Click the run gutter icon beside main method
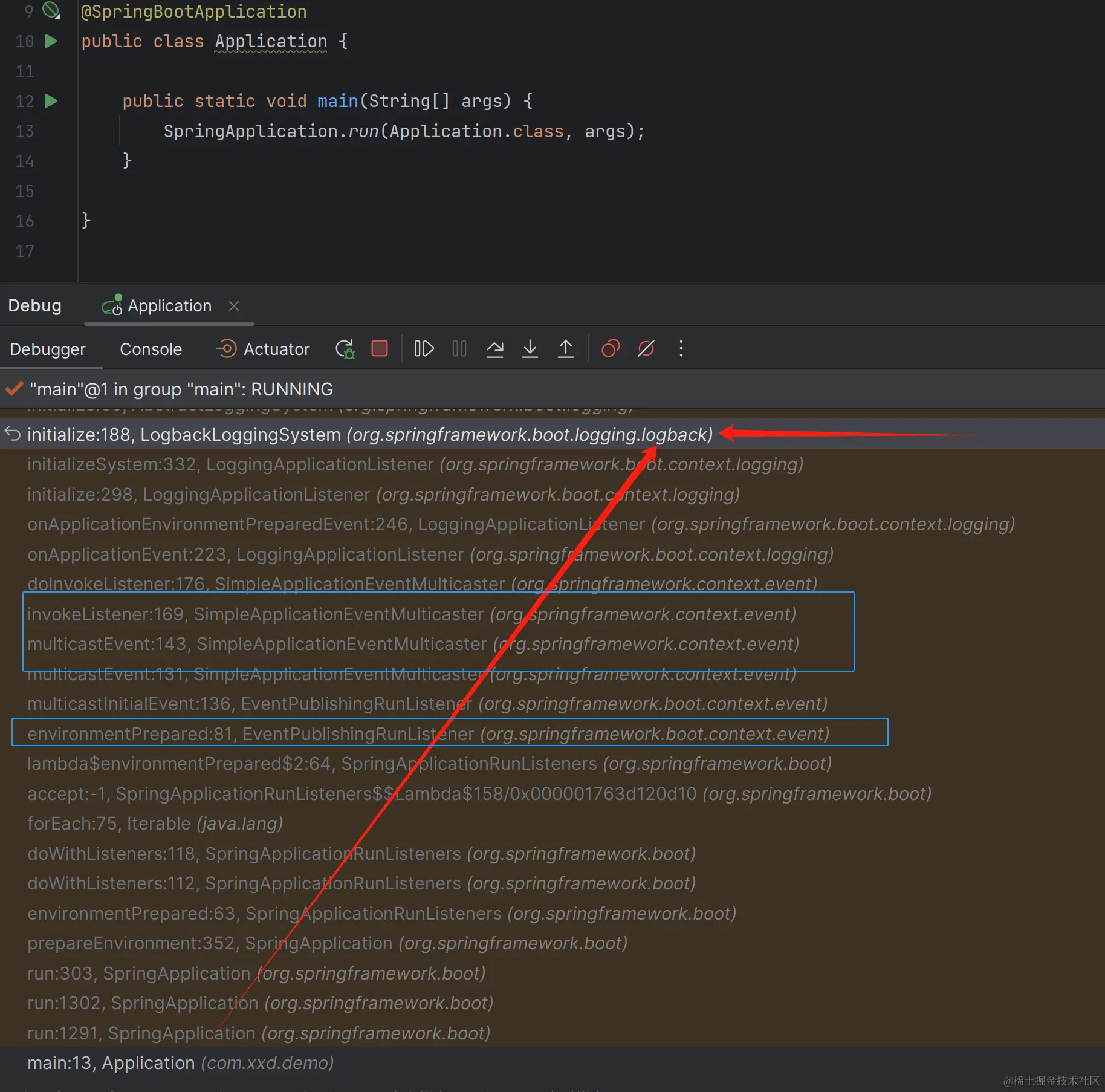 (x=51, y=101)
